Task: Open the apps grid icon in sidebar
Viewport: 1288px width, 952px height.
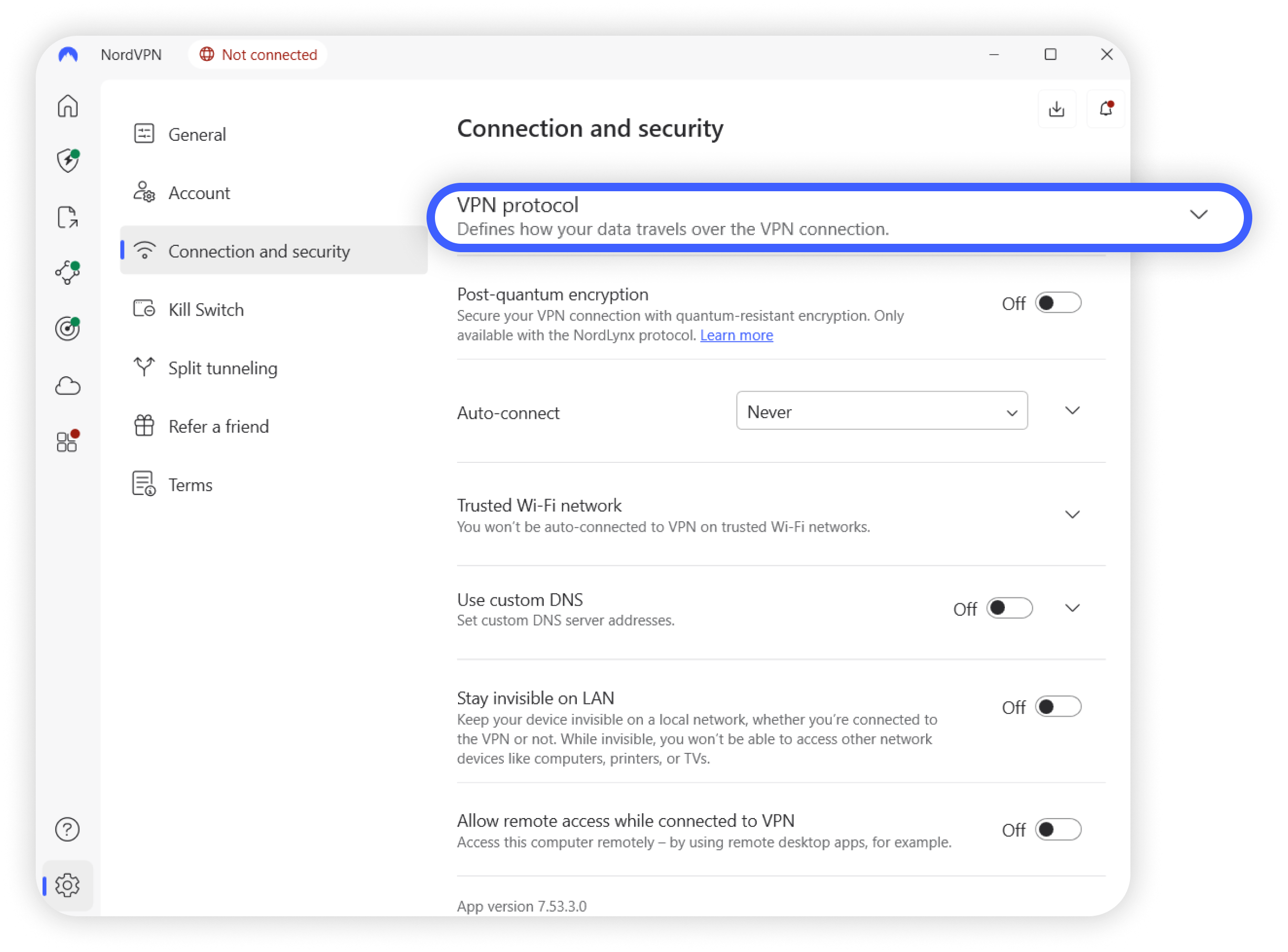Action: click(67, 441)
